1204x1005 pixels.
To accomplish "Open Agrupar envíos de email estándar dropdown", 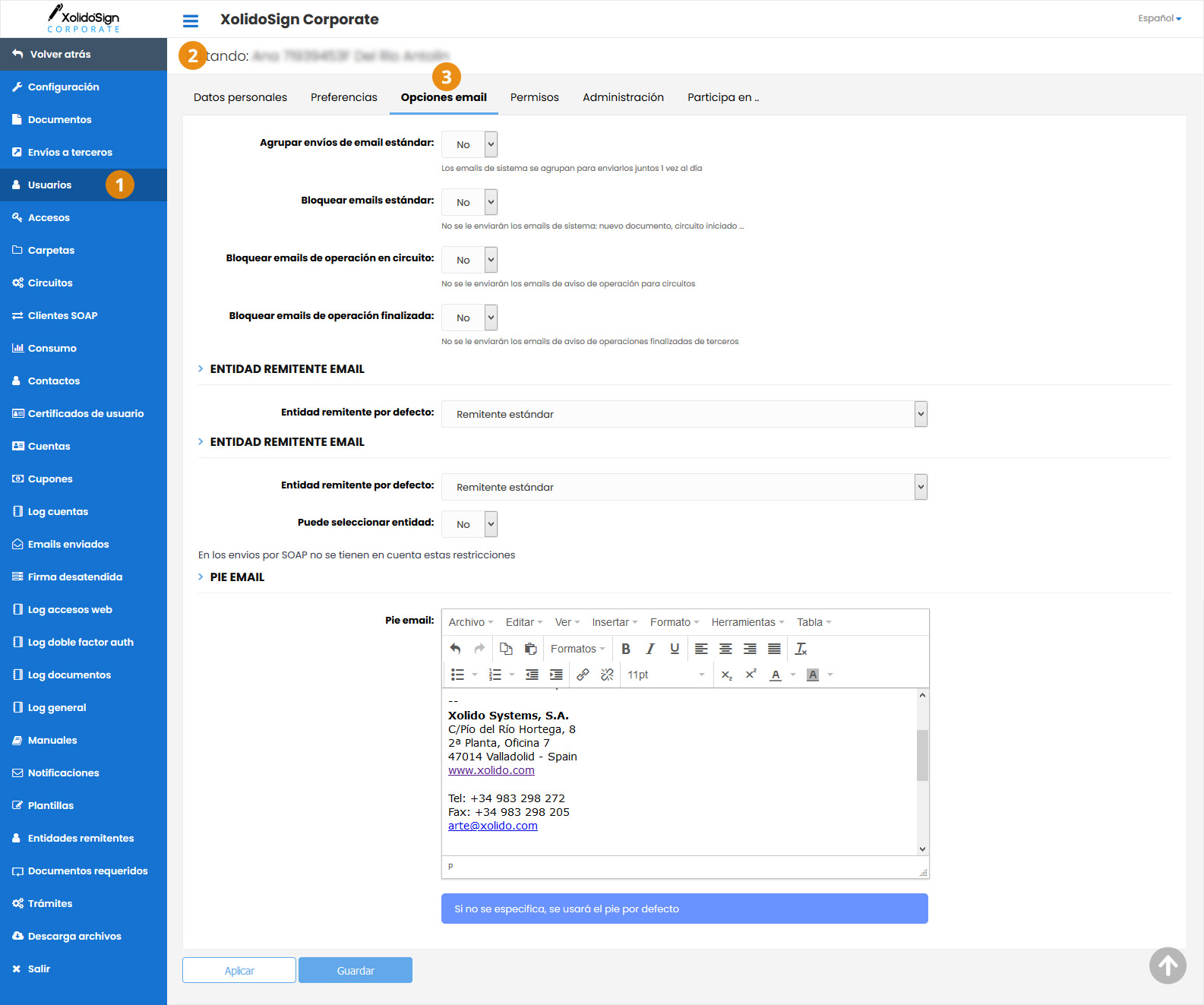I will click(x=469, y=144).
